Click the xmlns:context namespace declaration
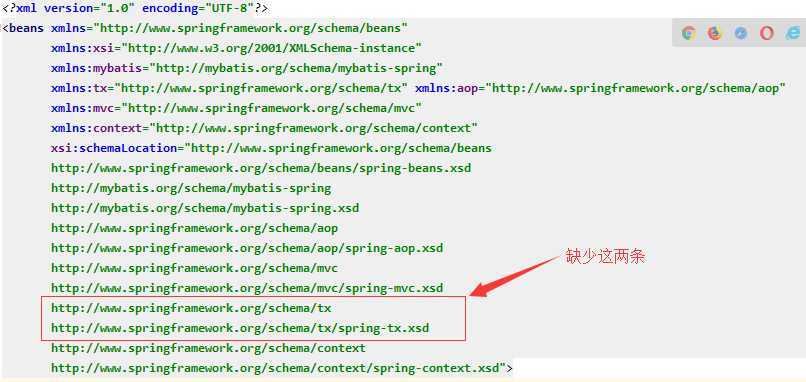The height and width of the screenshot is (382, 806). (264, 128)
